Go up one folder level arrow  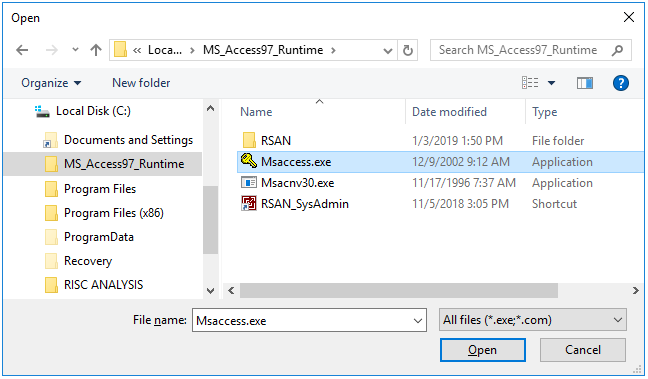96,50
